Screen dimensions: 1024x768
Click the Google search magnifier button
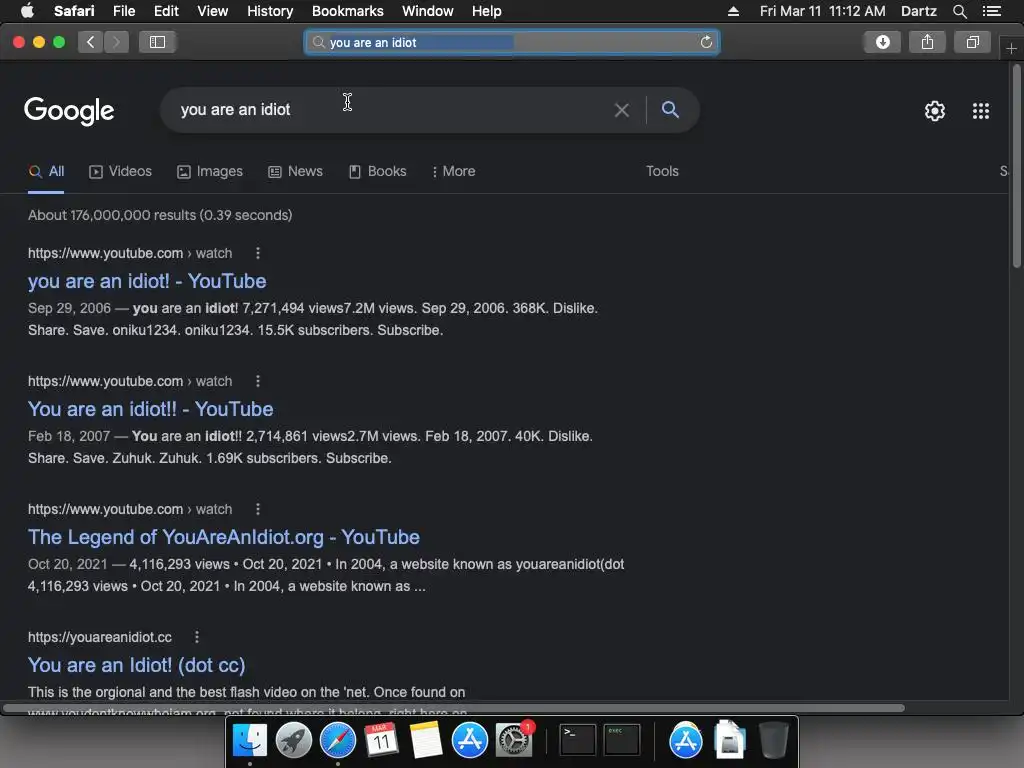[670, 110]
